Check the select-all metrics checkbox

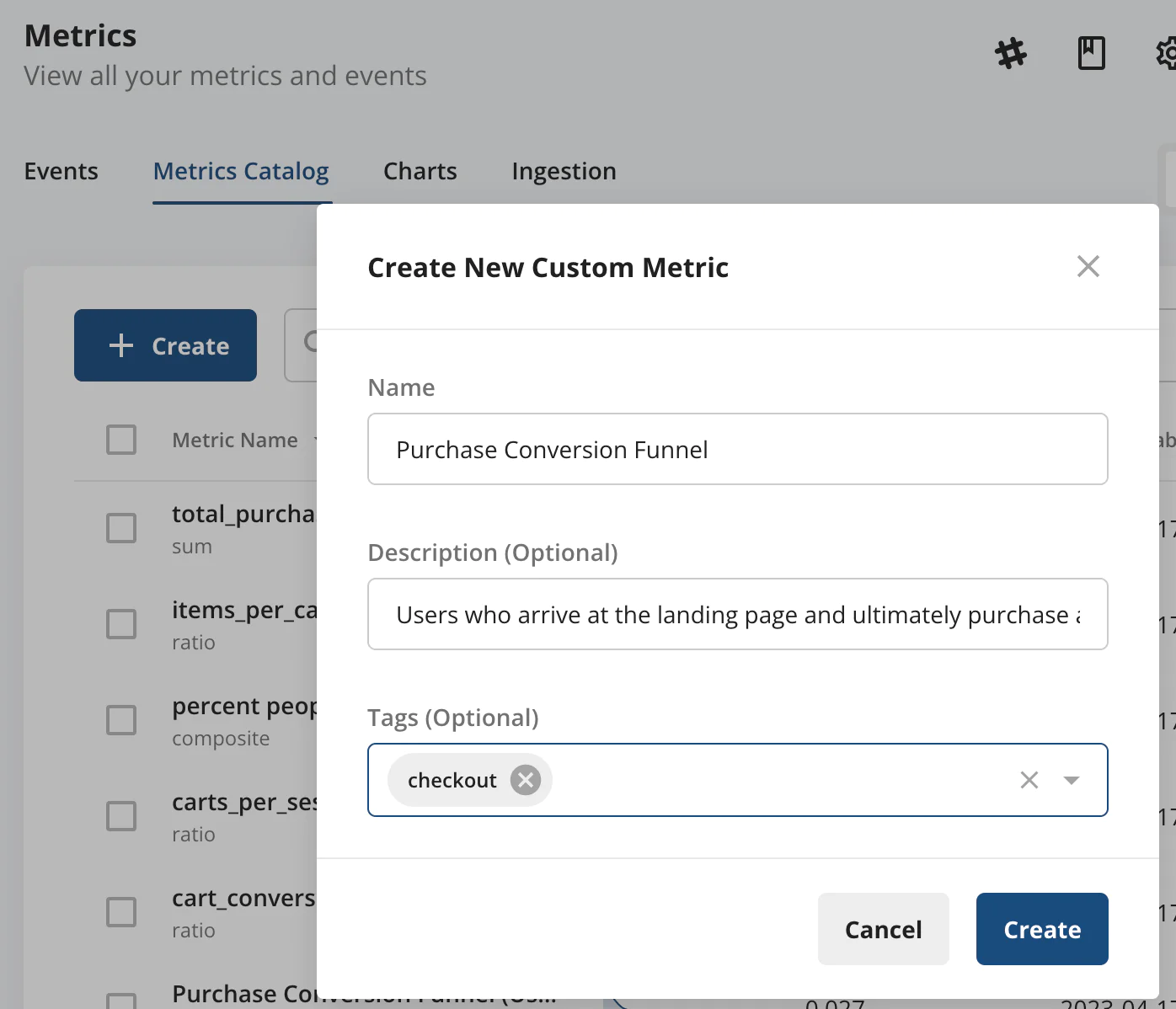(x=121, y=440)
